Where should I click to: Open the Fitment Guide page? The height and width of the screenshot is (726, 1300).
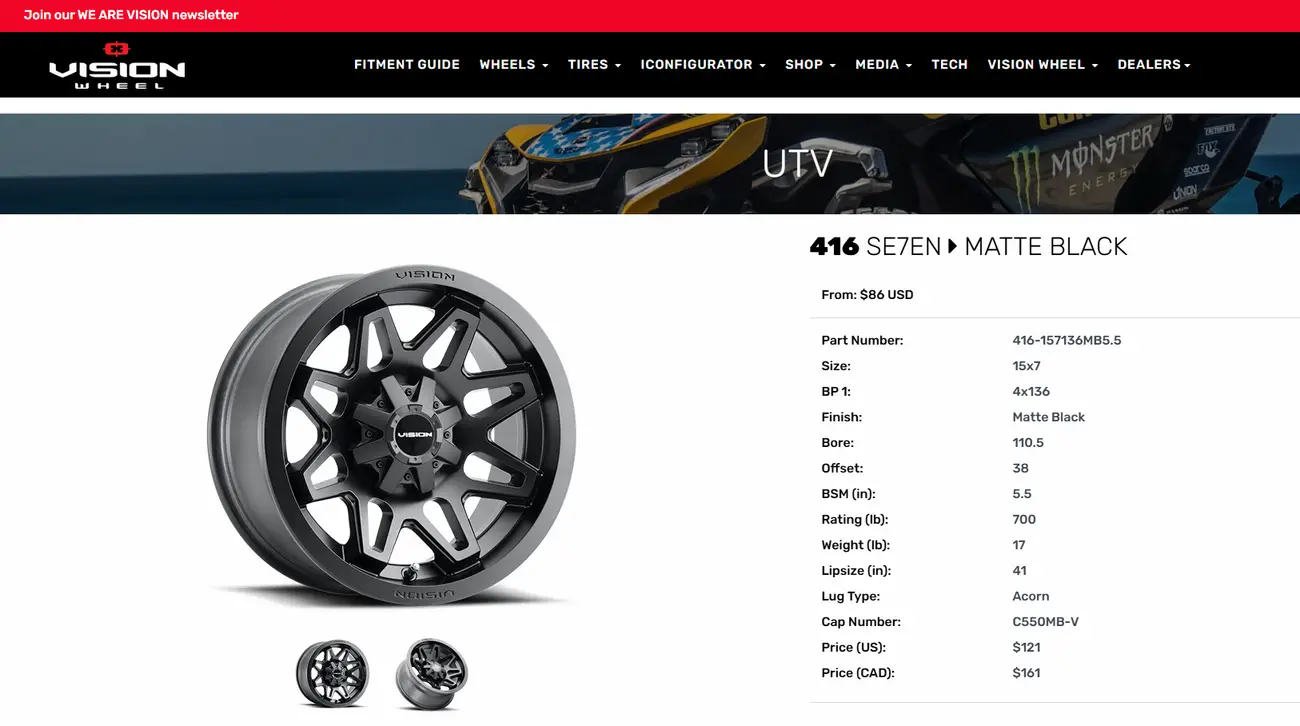407,64
